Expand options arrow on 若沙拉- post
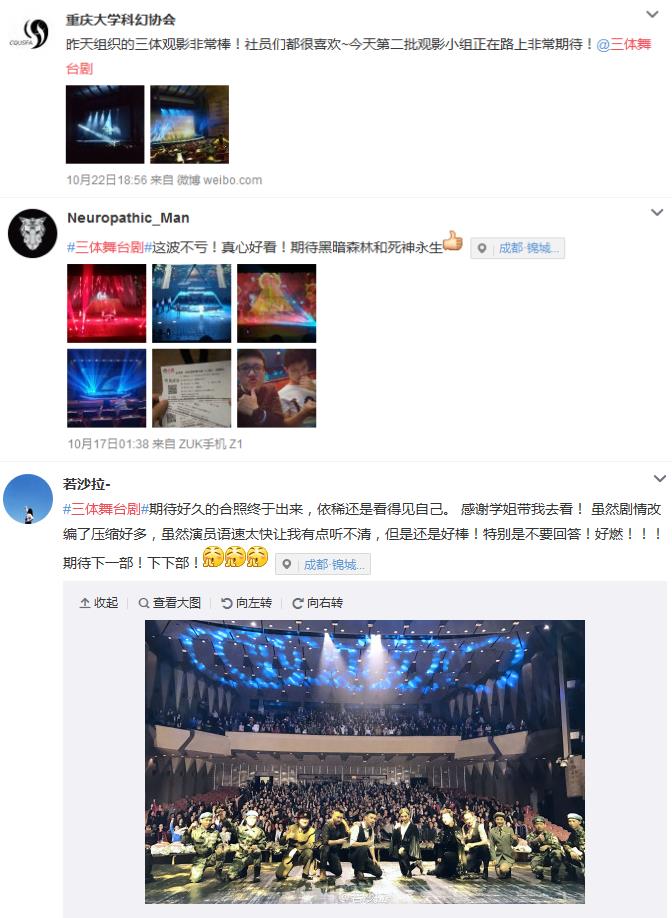The width and height of the screenshot is (672, 918). (x=660, y=479)
